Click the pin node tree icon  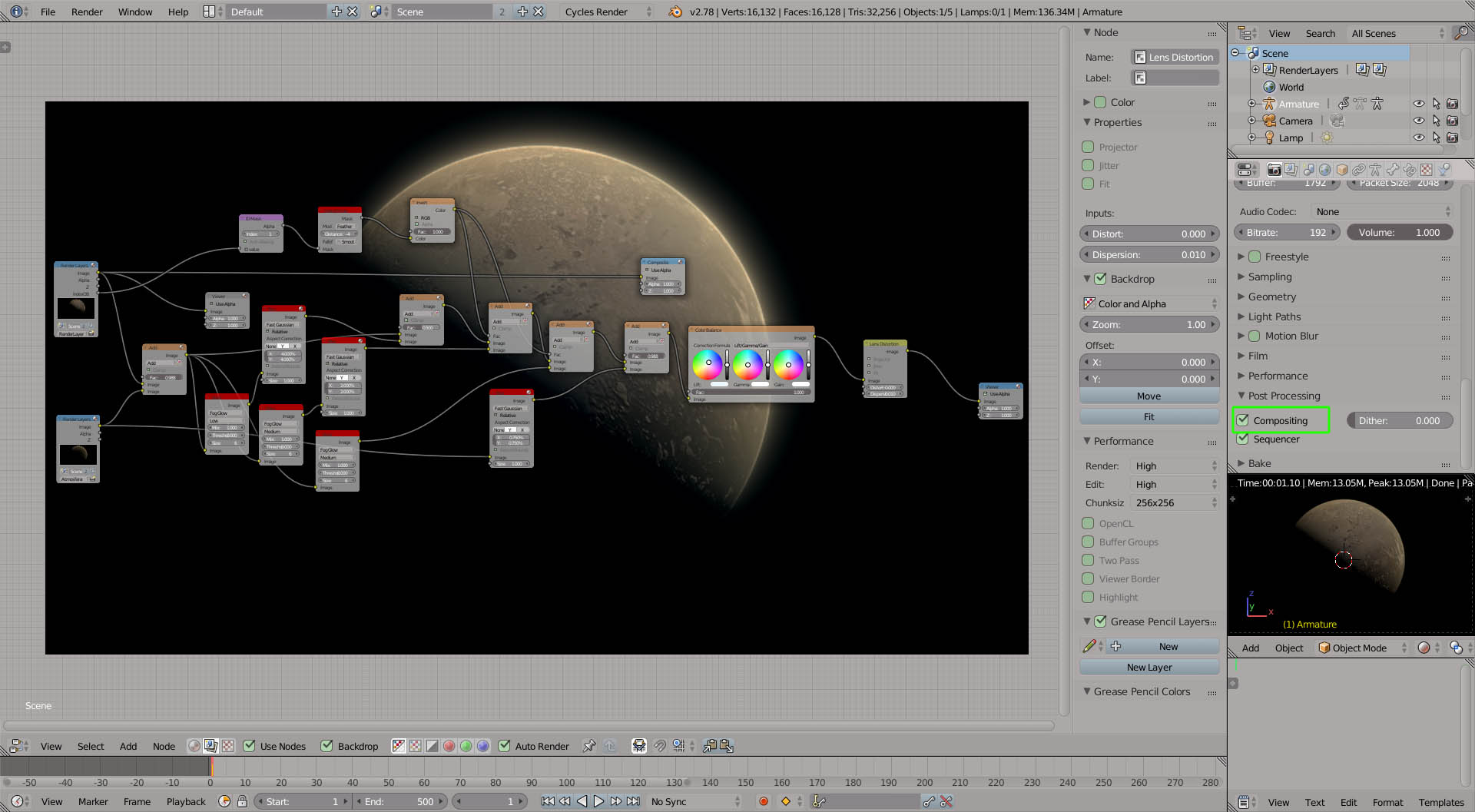pos(589,746)
